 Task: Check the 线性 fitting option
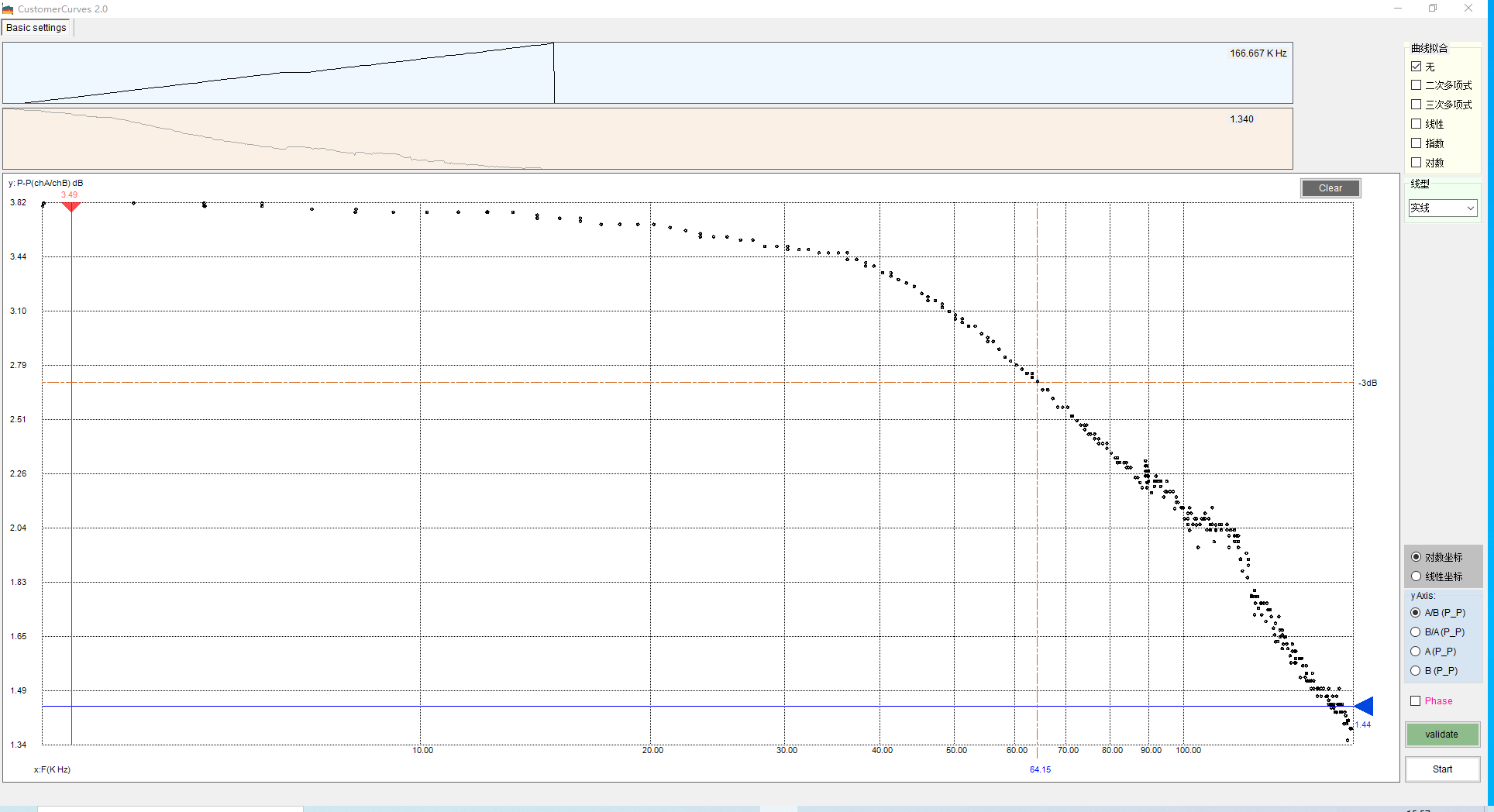point(1417,124)
